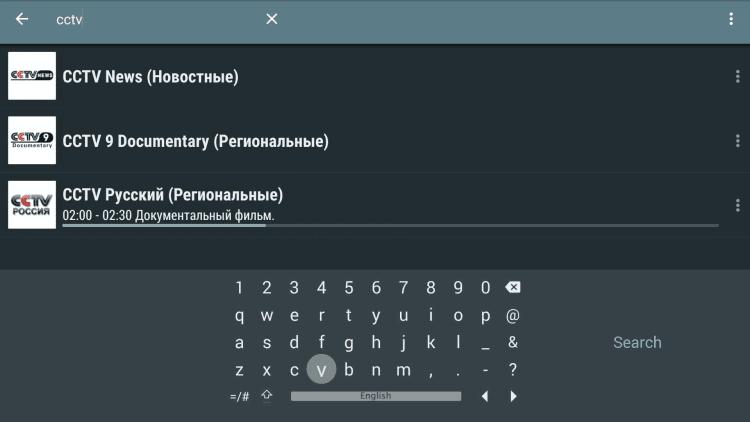Open CCTV News (Новостные) channel
The width and height of the screenshot is (750, 422).
click(150, 77)
